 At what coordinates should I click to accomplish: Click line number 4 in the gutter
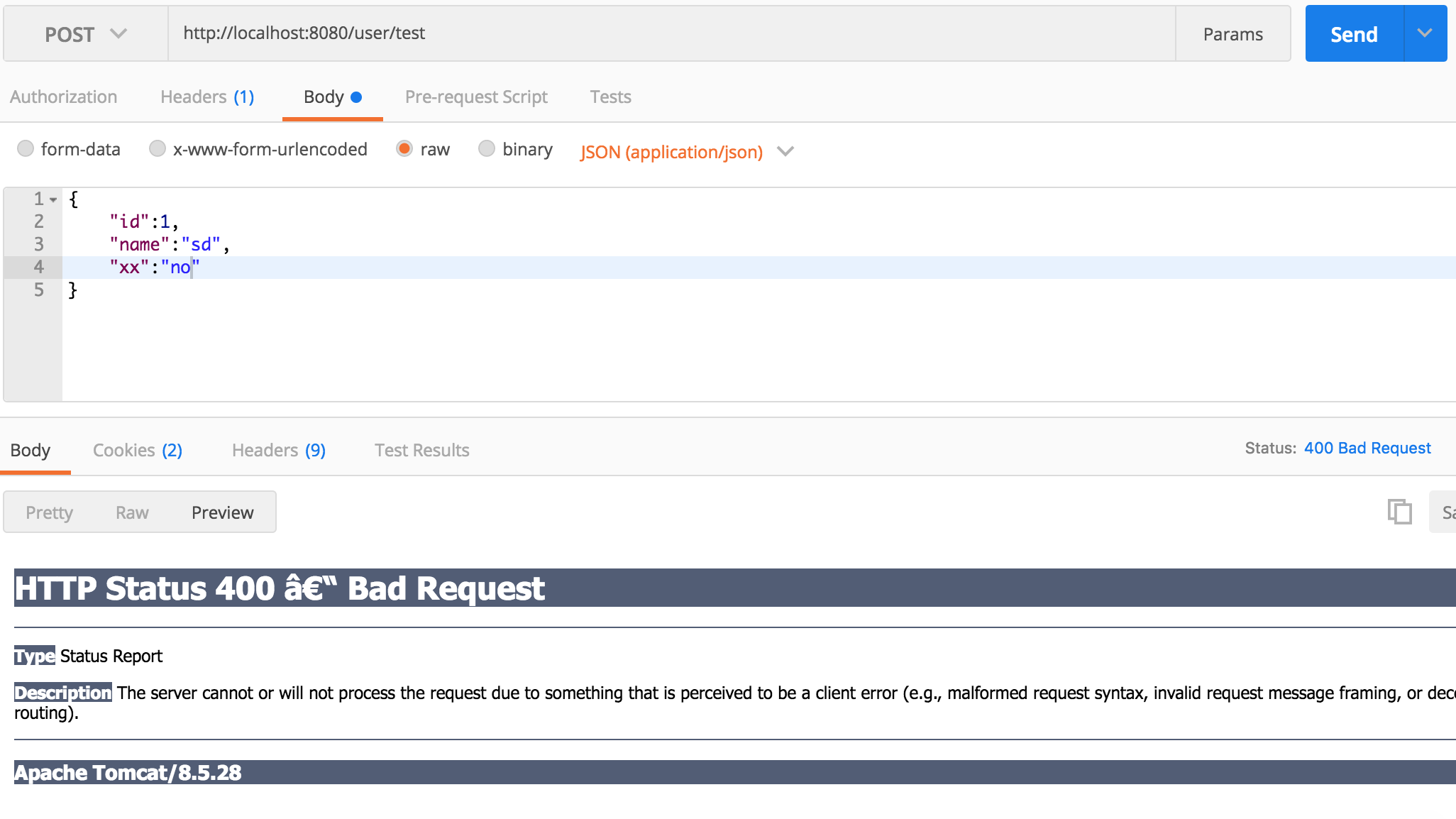tap(39, 267)
